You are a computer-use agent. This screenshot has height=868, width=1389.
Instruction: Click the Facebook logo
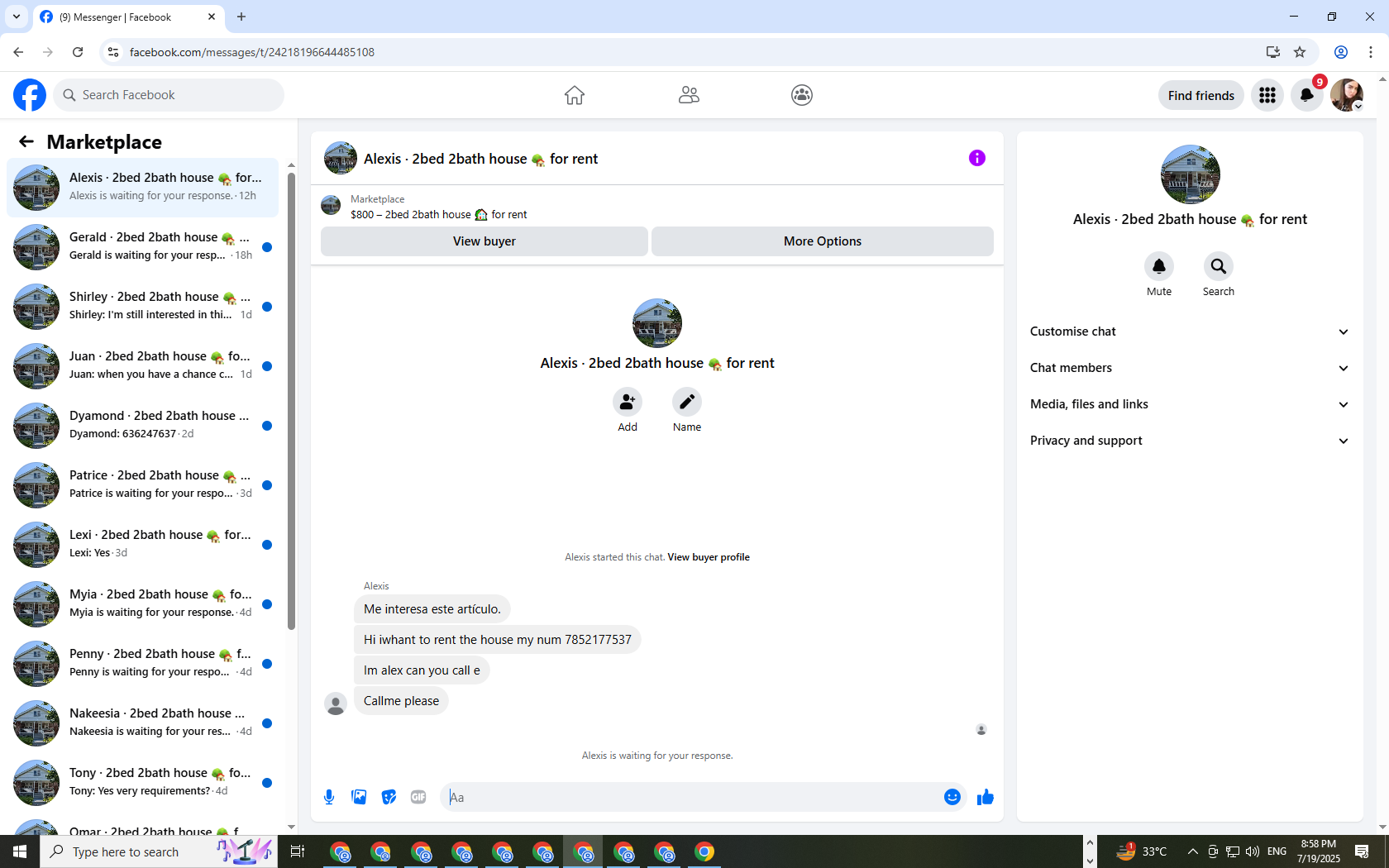click(x=30, y=95)
